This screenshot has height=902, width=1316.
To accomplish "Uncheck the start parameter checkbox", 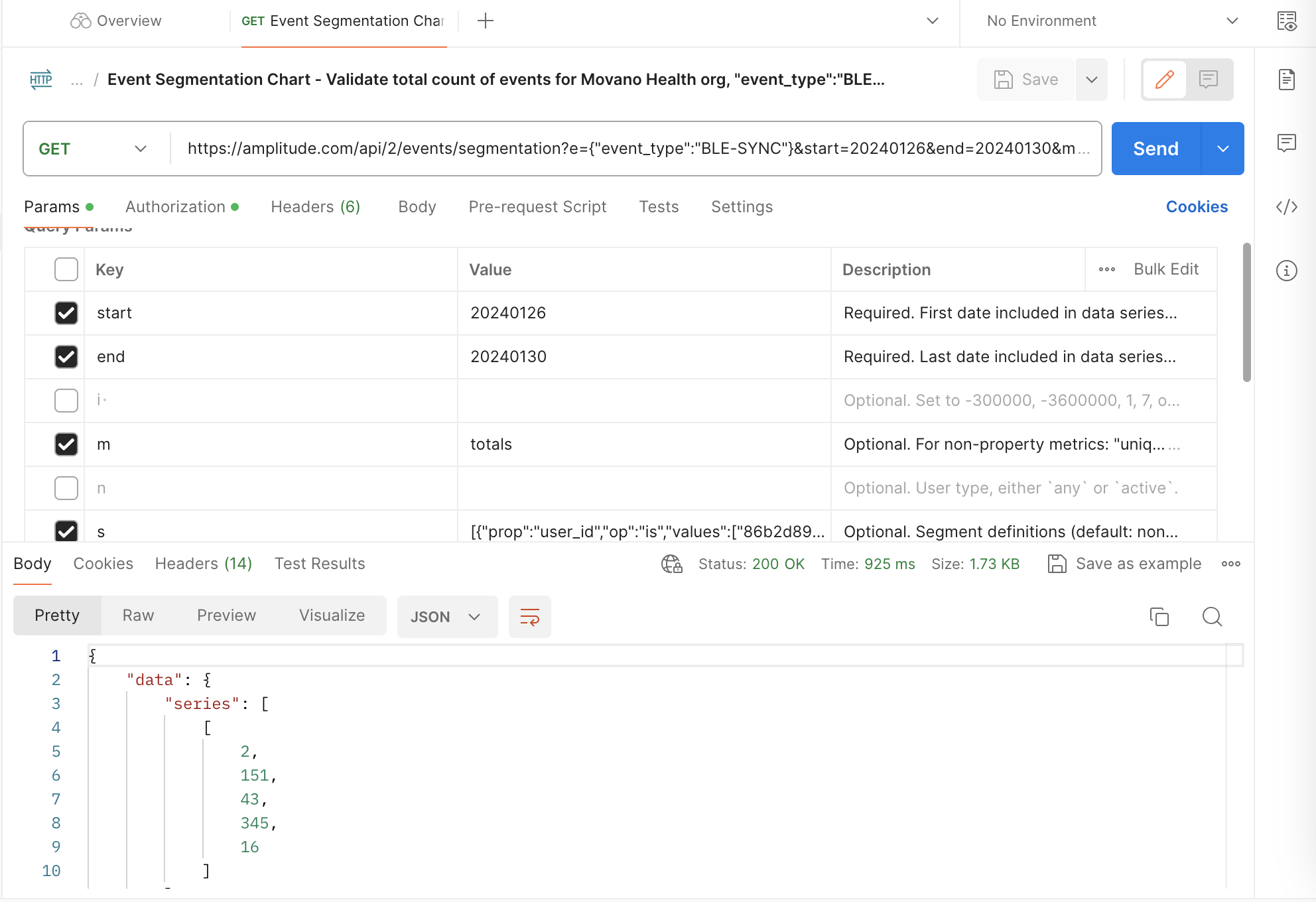I will click(66, 313).
